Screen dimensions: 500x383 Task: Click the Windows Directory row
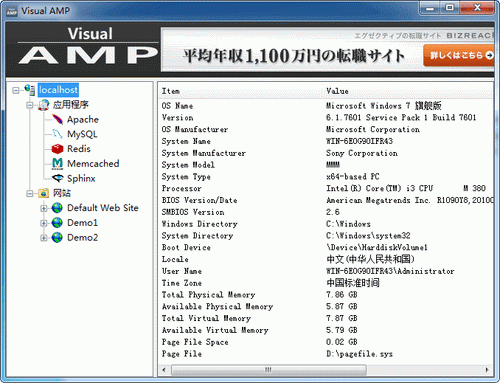pos(325,224)
